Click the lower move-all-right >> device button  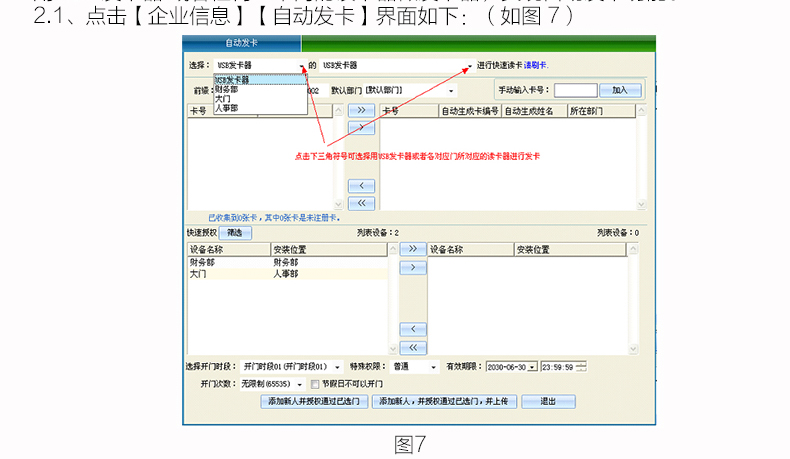[413, 249]
